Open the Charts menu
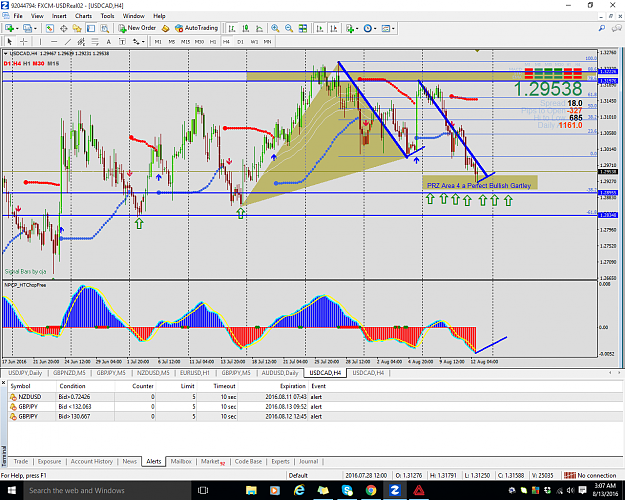Viewport: 625px width, 500px height. point(83,16)
